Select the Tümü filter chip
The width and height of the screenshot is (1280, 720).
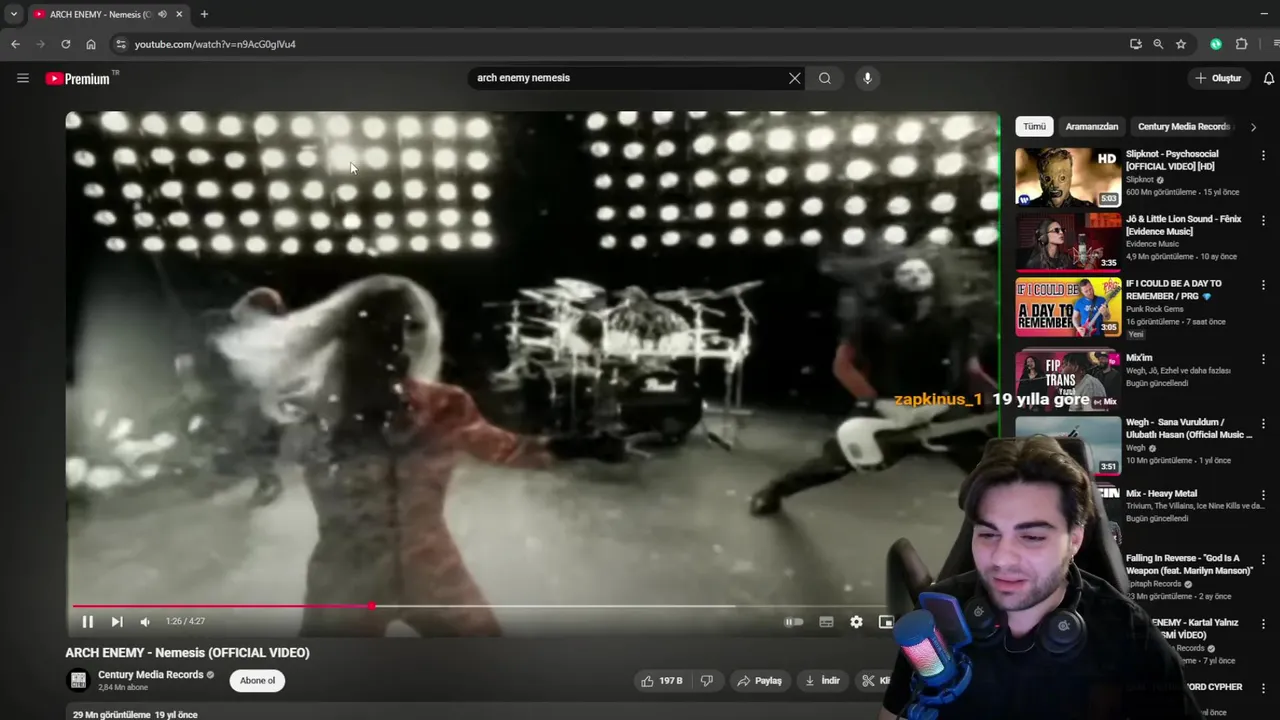pos(1034,127)
